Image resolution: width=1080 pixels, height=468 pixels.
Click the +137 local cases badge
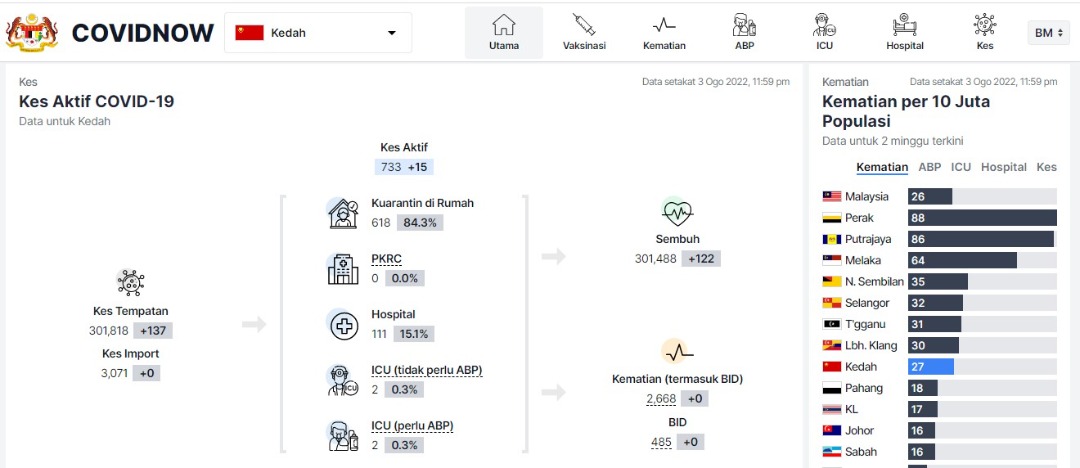point(153,331)
